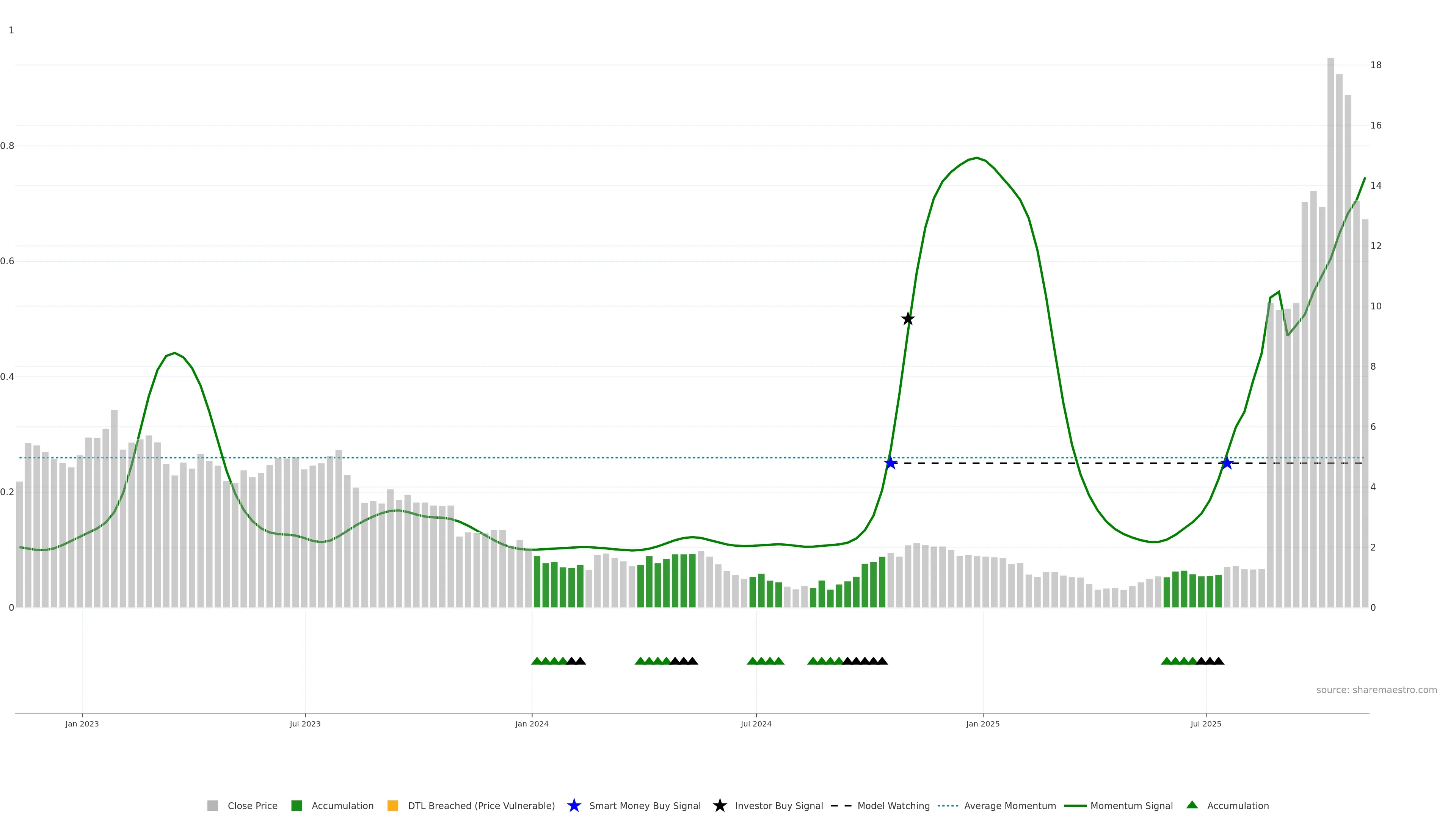Click the green triangle Accumulation legend icon
The width and height of the screenshot is (1456, 819).
tap(1192, 805)
